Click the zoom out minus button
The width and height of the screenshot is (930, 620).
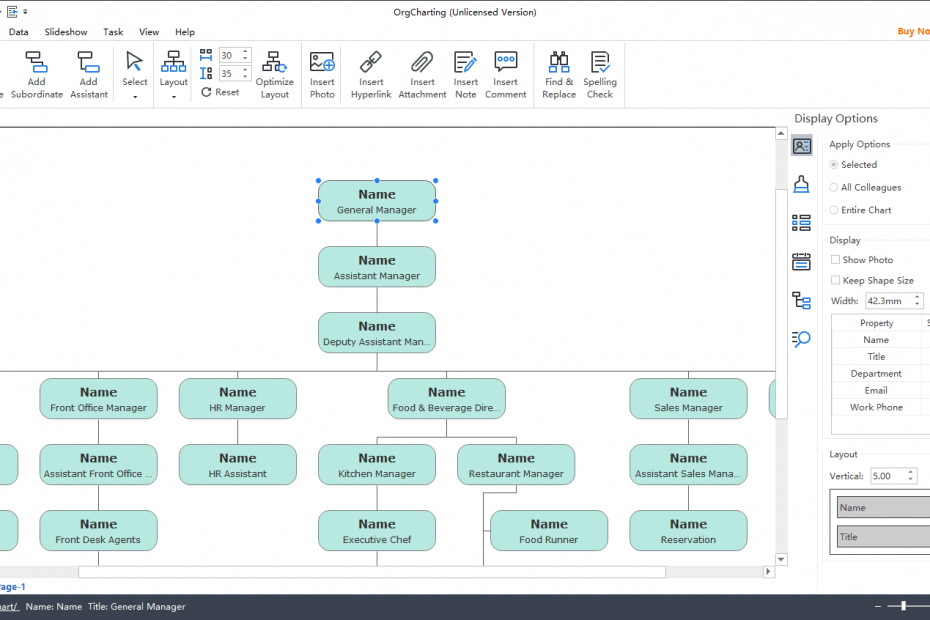[878, 606]
